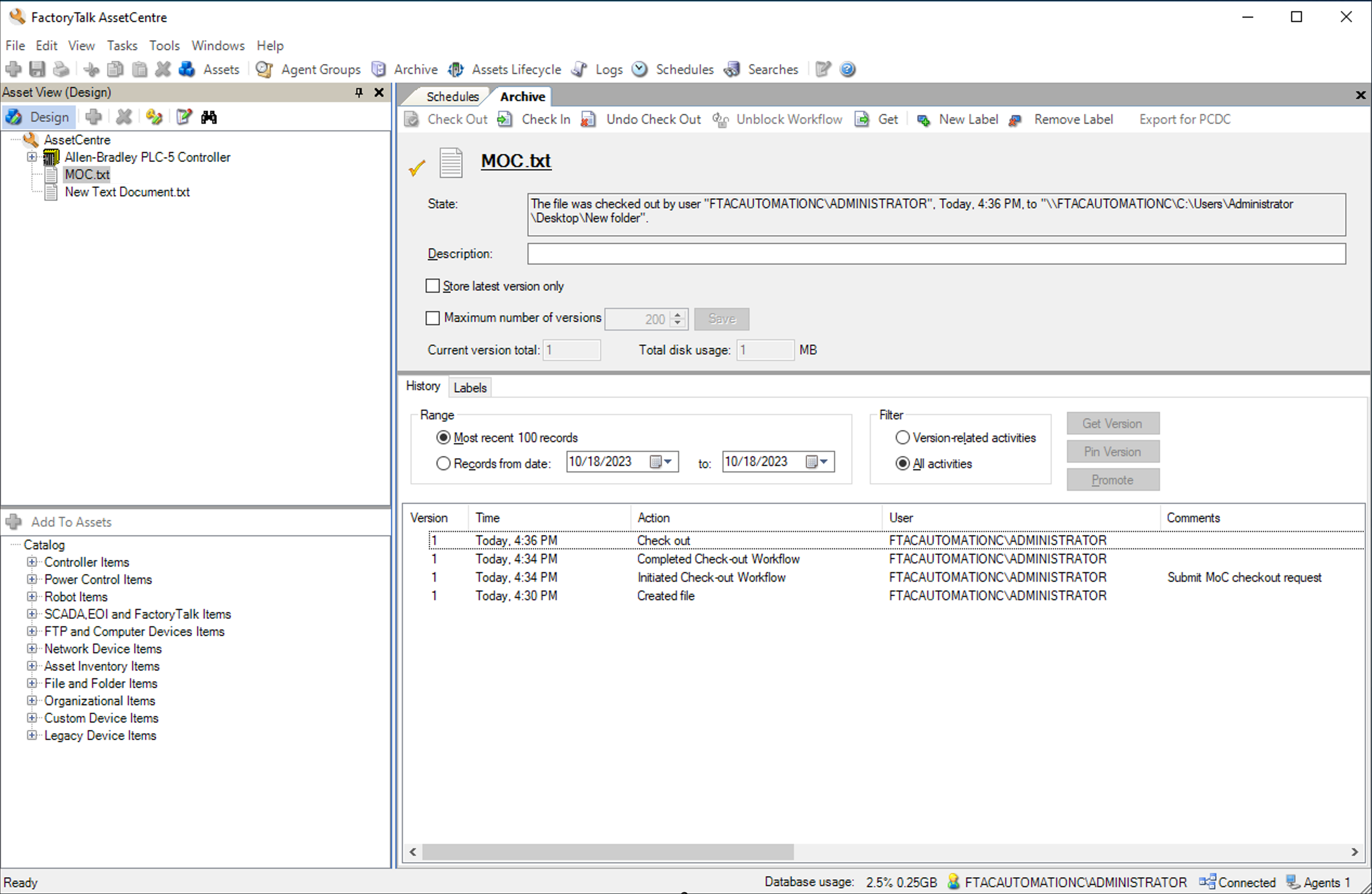Open the Archive view from main toolbar
This screenshot has width=1372, height=894.
click(405, 69)
